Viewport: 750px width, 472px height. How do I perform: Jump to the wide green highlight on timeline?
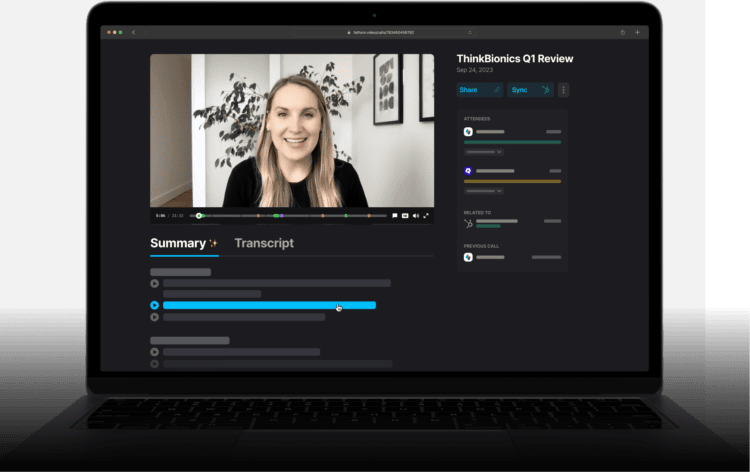point(276,216)
